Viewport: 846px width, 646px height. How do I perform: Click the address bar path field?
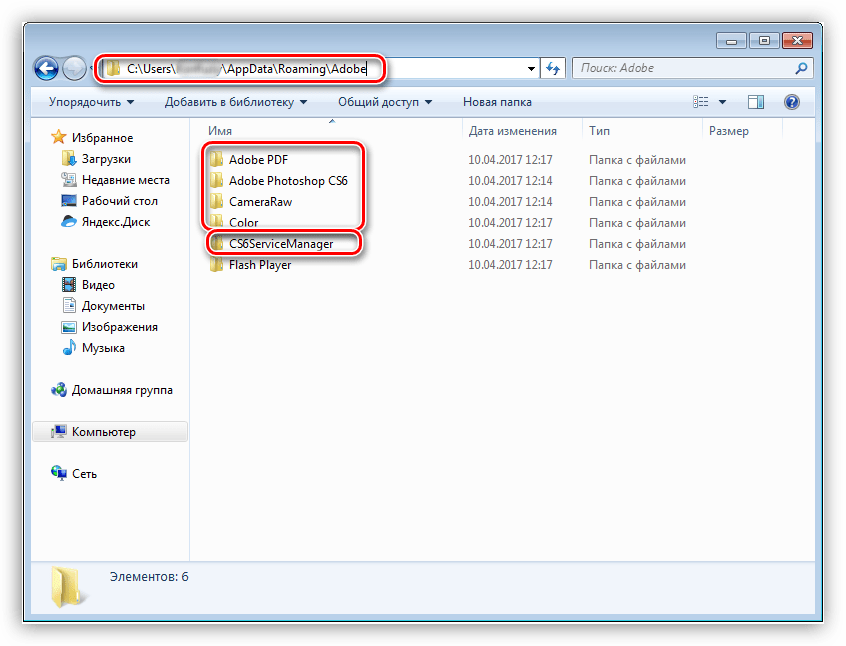coord(317,69)
